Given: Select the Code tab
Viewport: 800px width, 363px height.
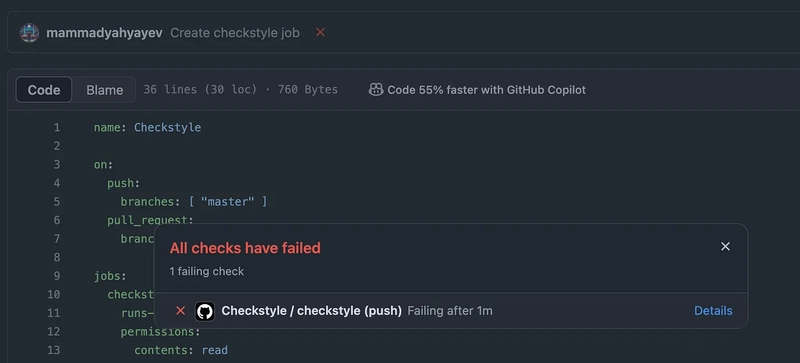Looking at the screenshot, I should pos(44,90).
